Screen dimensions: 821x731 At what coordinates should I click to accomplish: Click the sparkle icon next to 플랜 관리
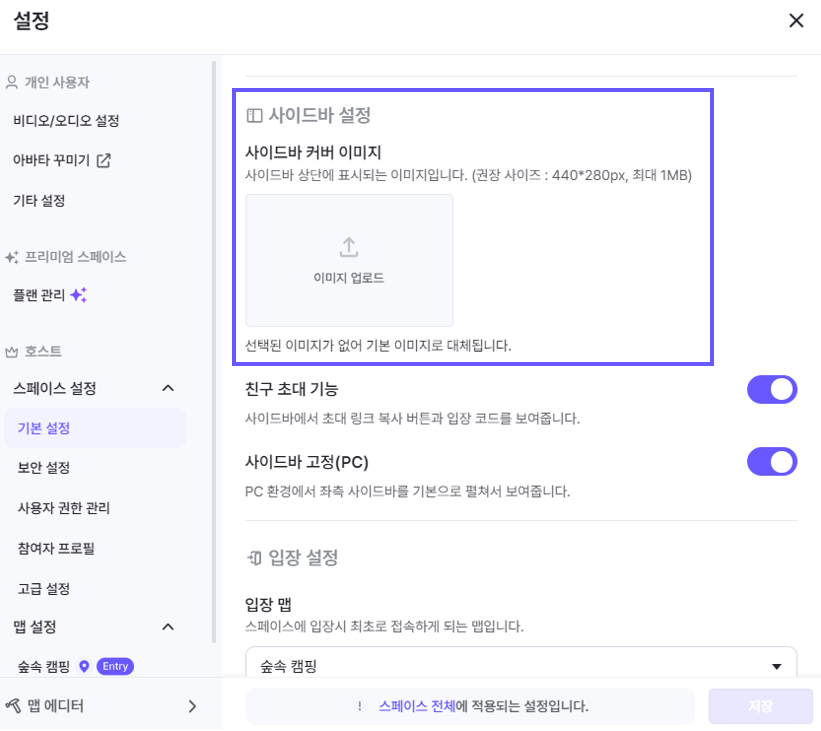(x=79, y=295)
